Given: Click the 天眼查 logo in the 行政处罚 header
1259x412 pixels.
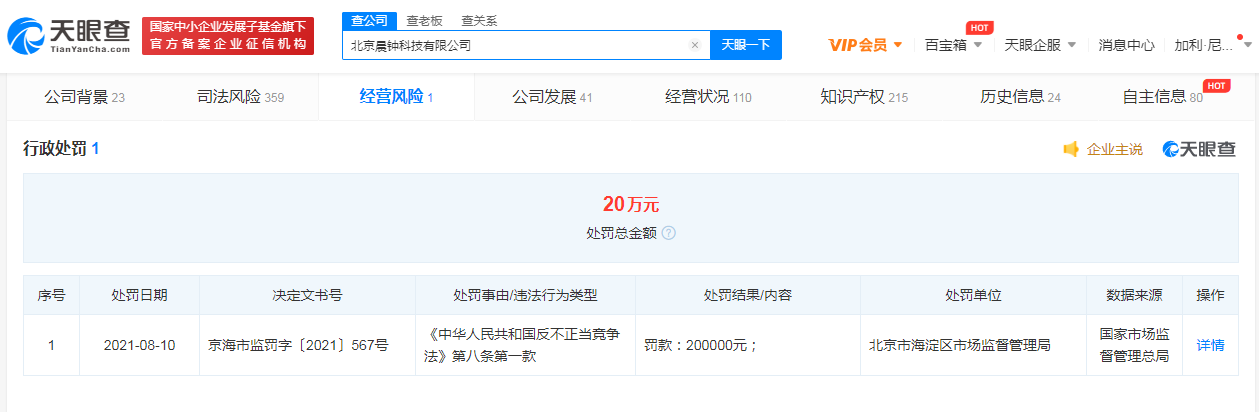Looking at the screenshot, I should point(1199,149).
